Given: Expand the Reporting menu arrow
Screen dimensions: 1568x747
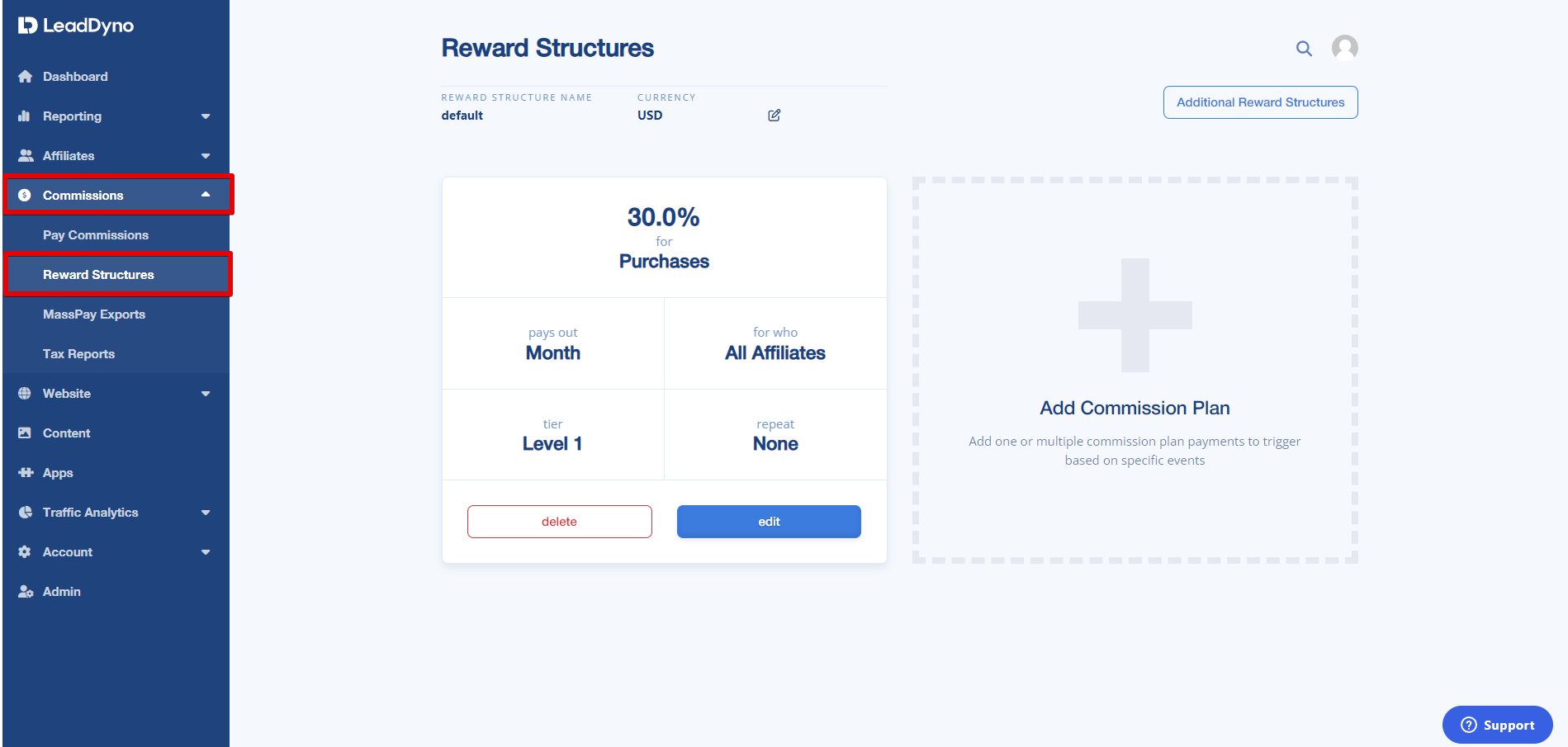Looking at the screenshot, I should pyautogui.click(x=206, y=116).
